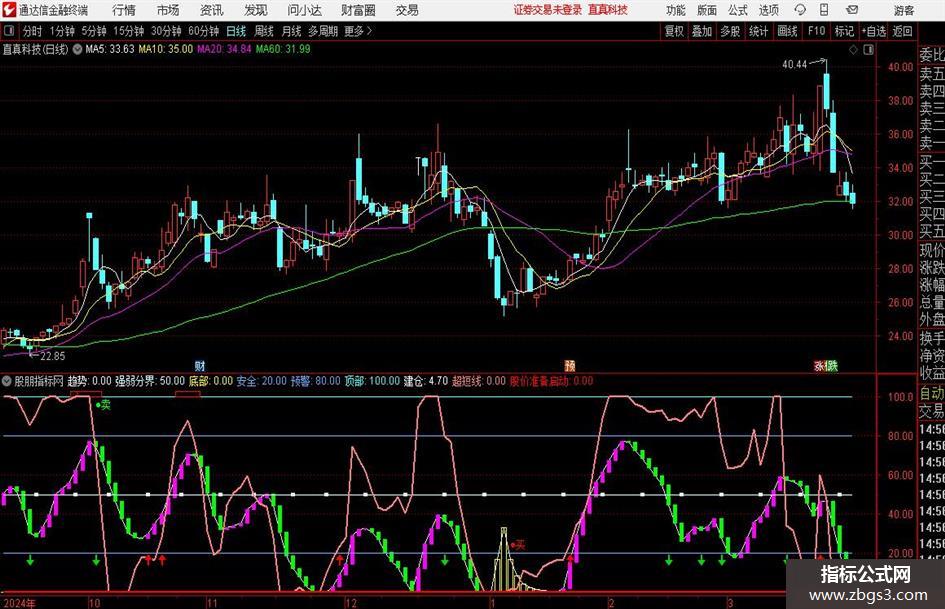The width and height of the screenshot is (945, 609).
Task: Click the 画线 drawing button
Action: click(x=787, y=31)
